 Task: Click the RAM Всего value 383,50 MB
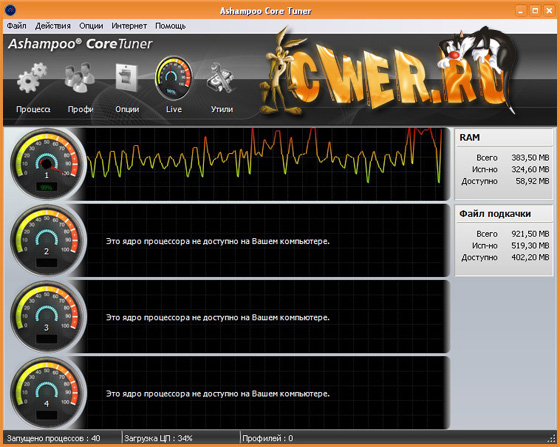tap(530, 157)
